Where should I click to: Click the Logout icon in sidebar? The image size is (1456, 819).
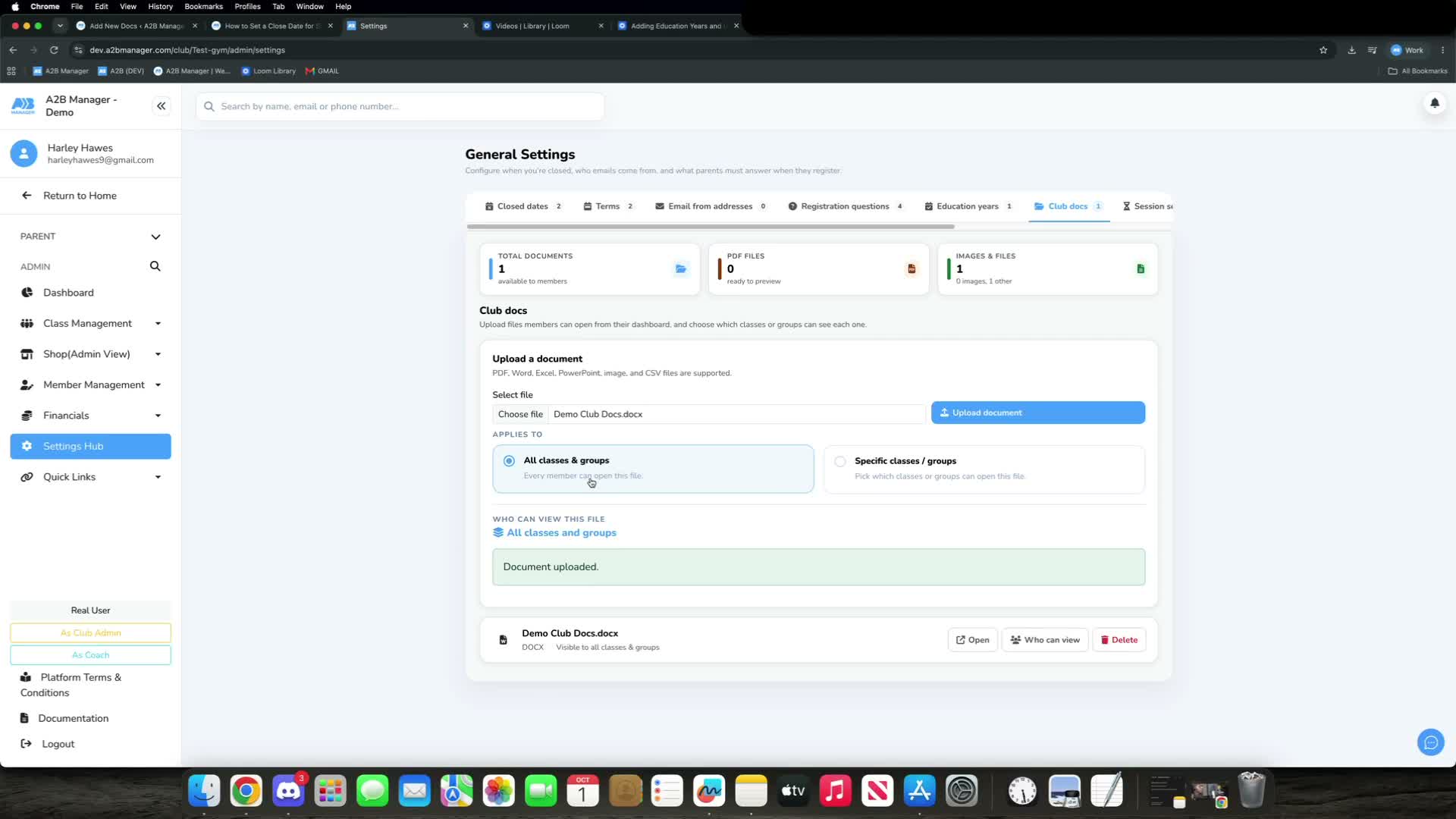point(27,744)
